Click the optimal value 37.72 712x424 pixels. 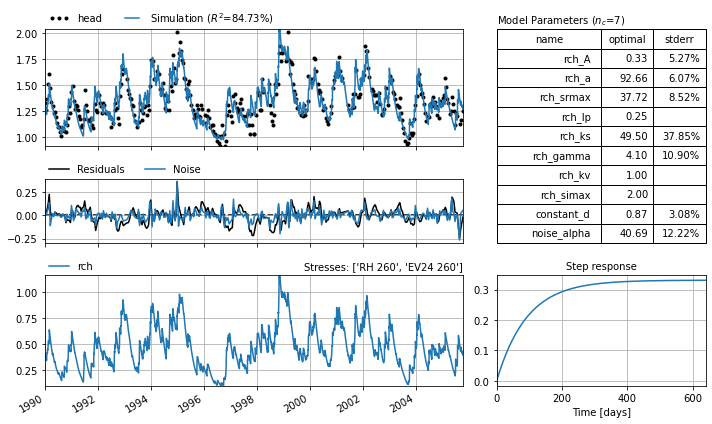tap(633, 97)
